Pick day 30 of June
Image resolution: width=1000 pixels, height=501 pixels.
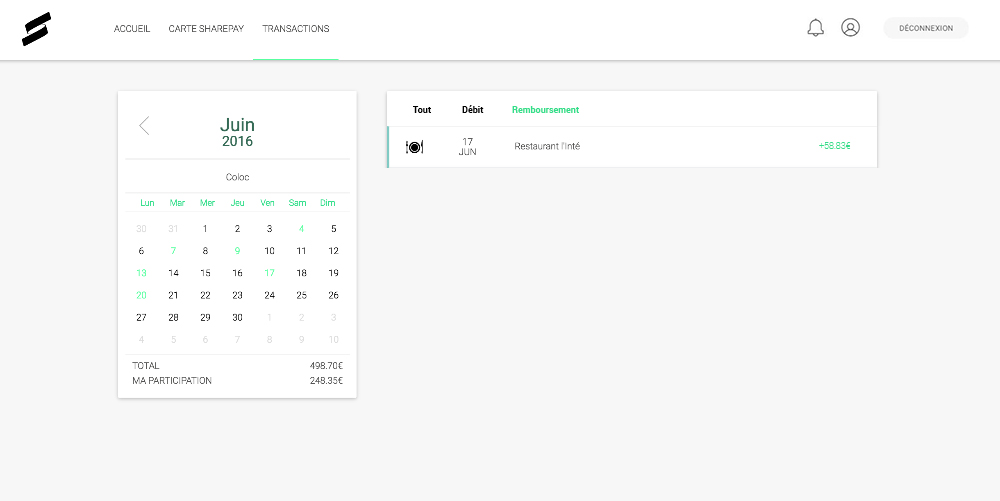[237, 317]
